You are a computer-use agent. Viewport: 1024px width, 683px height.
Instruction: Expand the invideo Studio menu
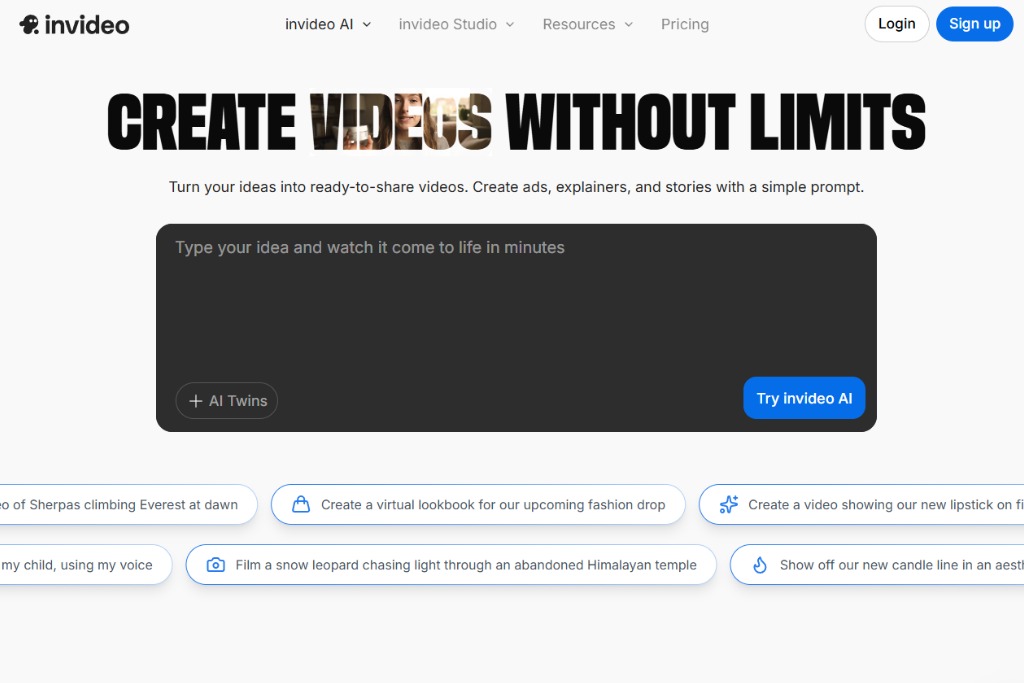[456, 24]
